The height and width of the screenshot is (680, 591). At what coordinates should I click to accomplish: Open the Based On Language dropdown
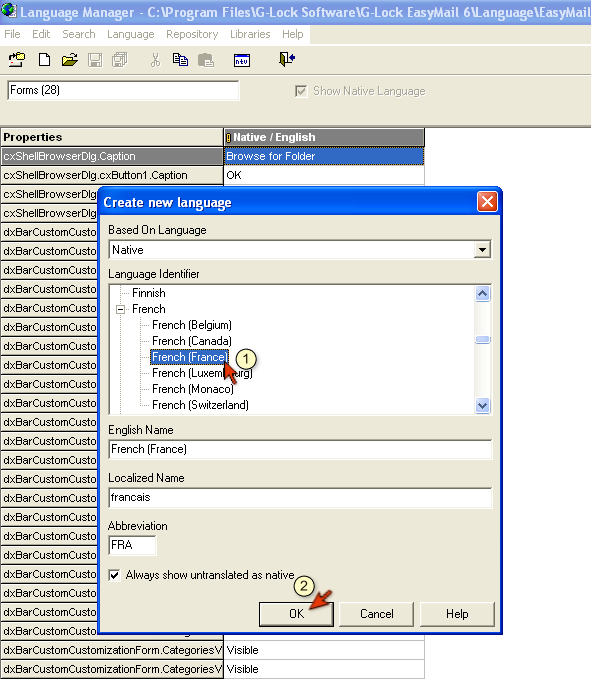482,250
